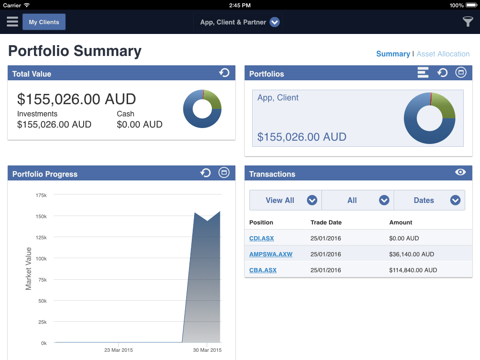This screenshot has height=360, width=480.
Task: Switch to Asset Allocation view
Action: [x=443, y=54]
